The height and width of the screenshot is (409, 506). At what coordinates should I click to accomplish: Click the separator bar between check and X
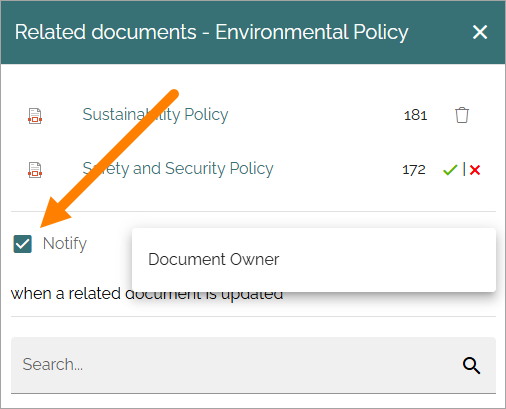464,169
